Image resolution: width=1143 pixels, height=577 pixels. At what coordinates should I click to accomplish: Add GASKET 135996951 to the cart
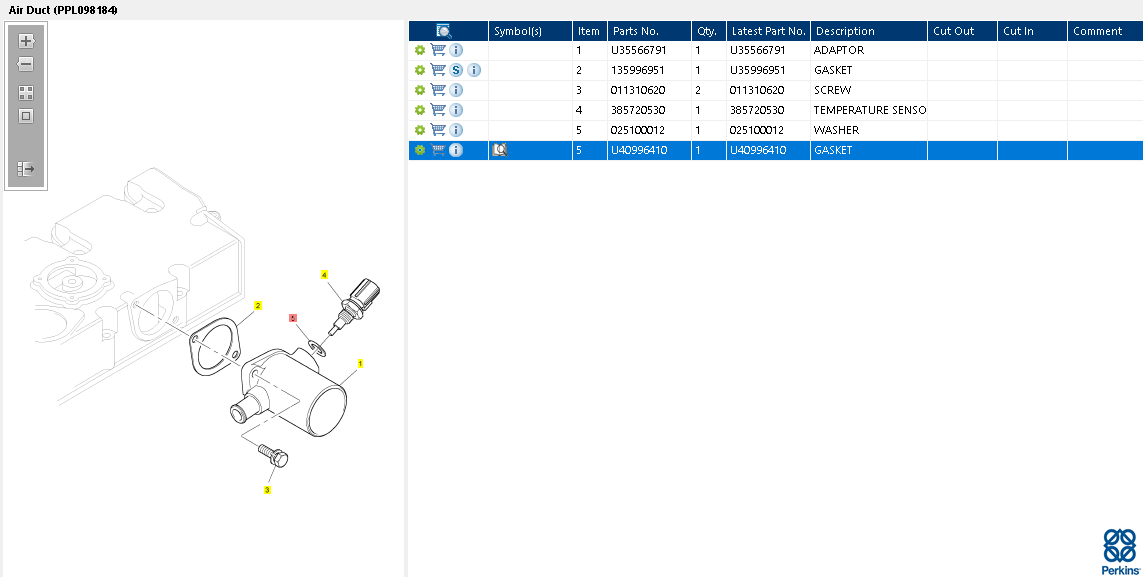pos(438,70)
